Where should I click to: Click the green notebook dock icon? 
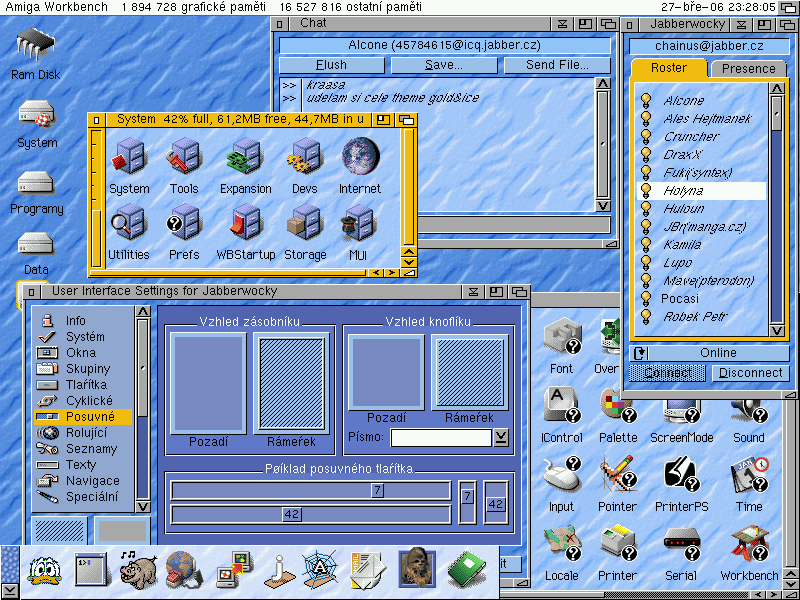point(467,569)
